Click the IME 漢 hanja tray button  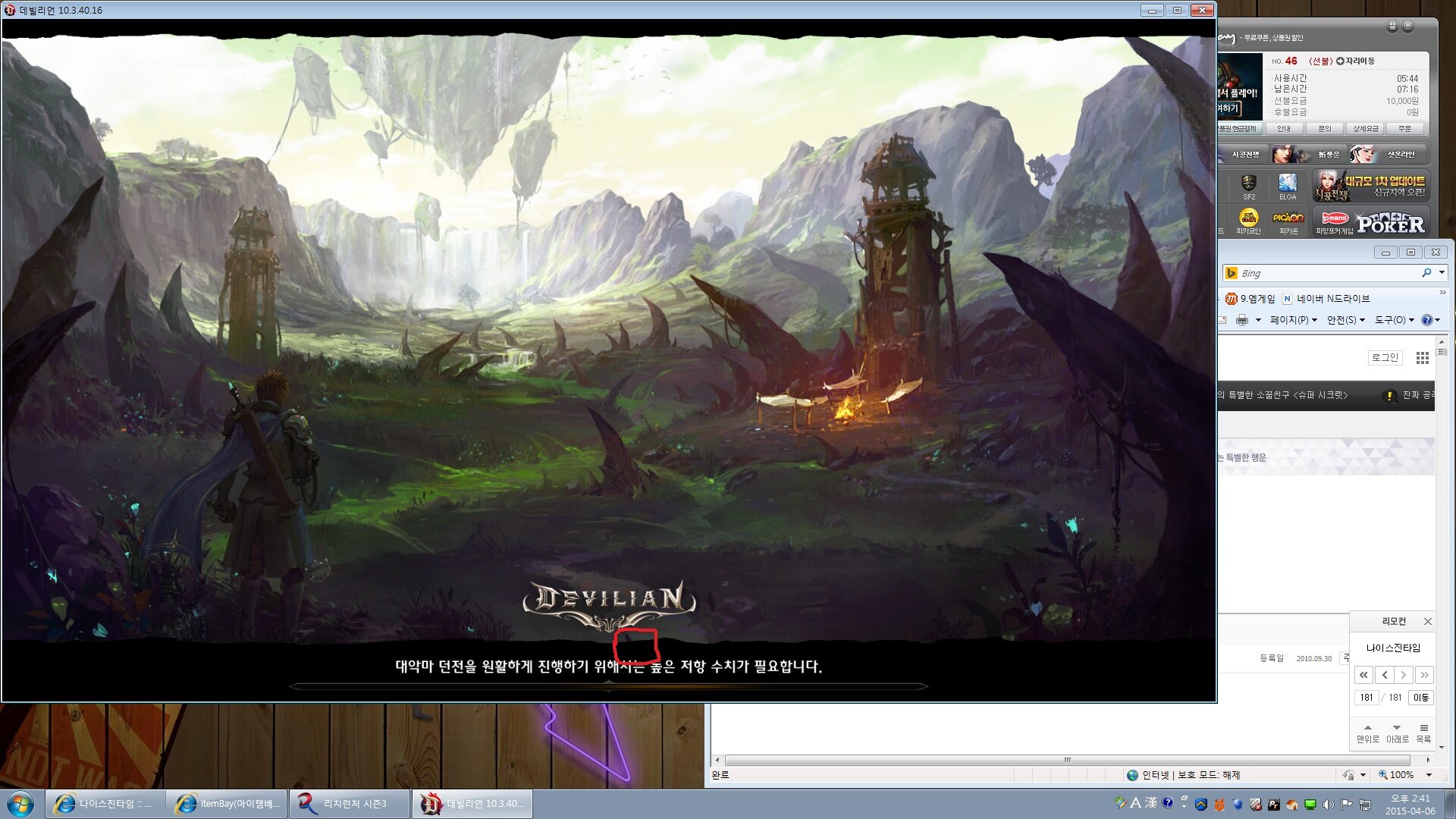tap(1151, 802)
